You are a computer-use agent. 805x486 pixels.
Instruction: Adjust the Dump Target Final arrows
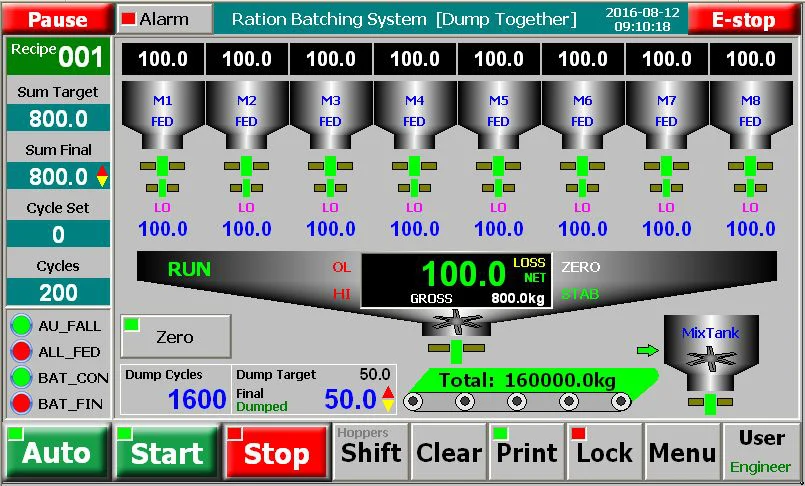[388, 399]
